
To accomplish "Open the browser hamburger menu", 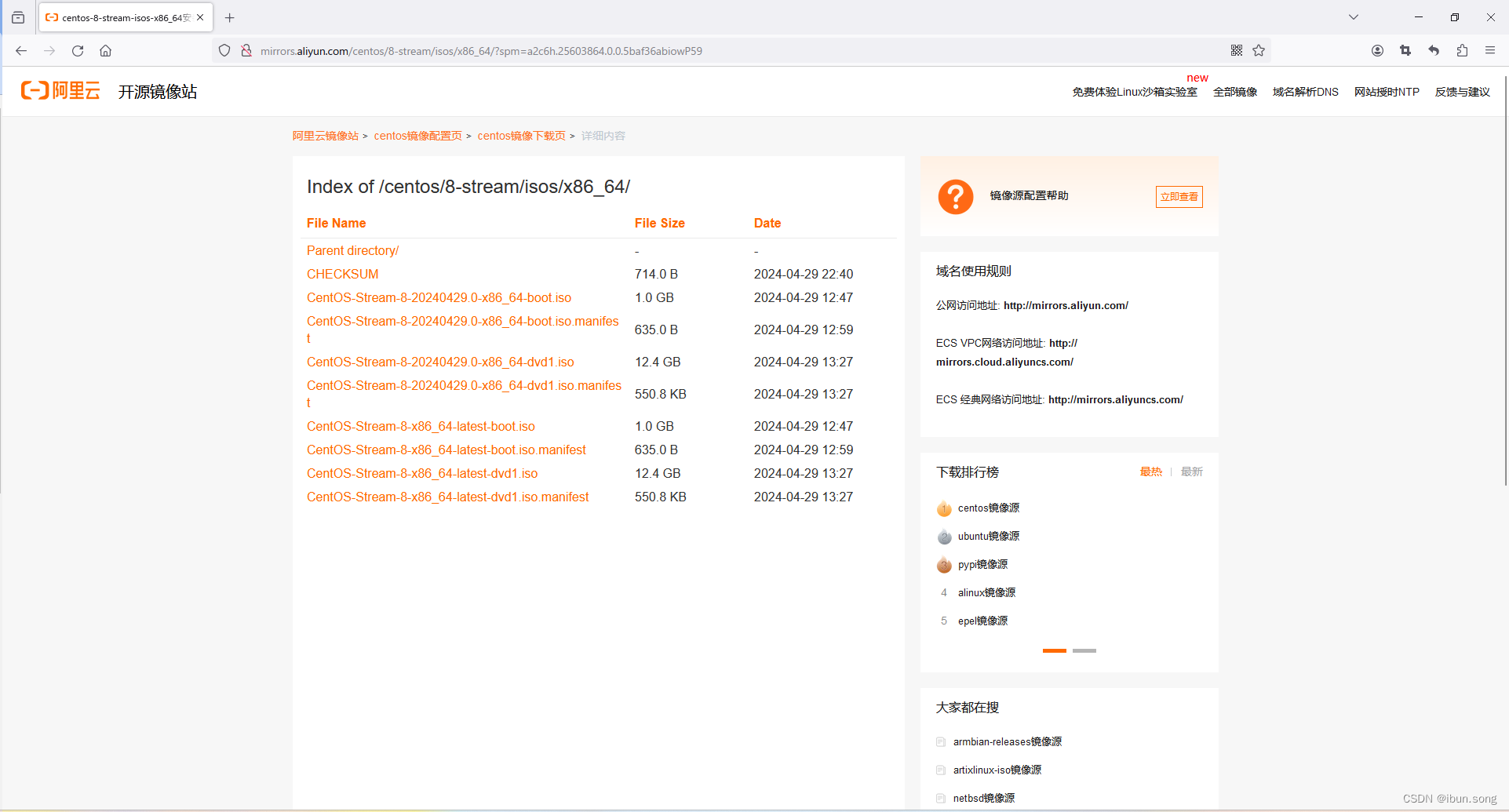I will pyautogui.click(x=1490, y=51).
